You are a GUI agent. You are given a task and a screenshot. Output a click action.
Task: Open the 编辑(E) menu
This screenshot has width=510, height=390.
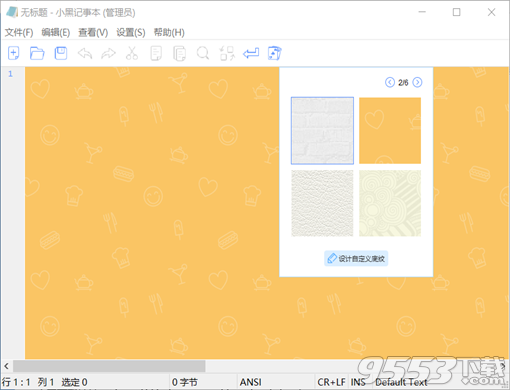(x=56, y=32)
